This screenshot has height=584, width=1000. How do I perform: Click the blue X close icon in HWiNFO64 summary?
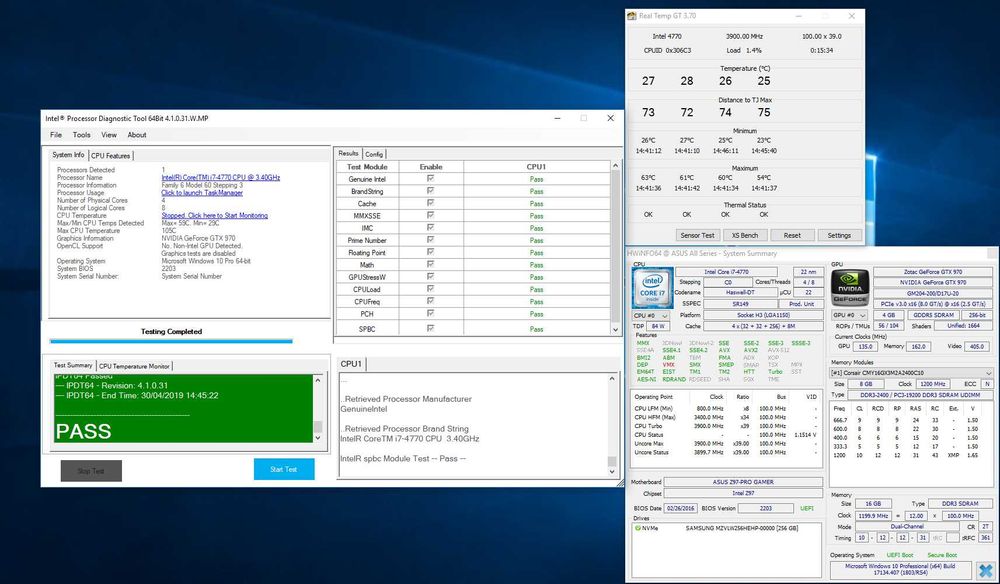click(x=985, y=571)
